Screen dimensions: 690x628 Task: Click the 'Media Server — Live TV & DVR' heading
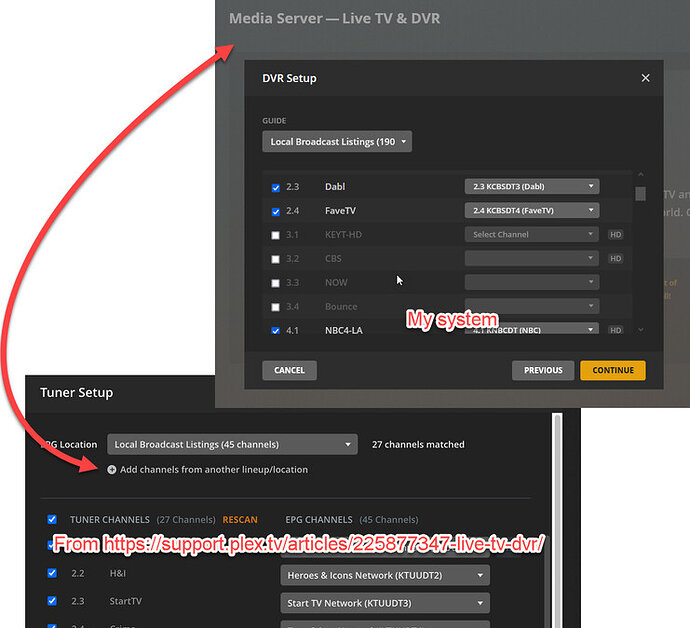334,18
